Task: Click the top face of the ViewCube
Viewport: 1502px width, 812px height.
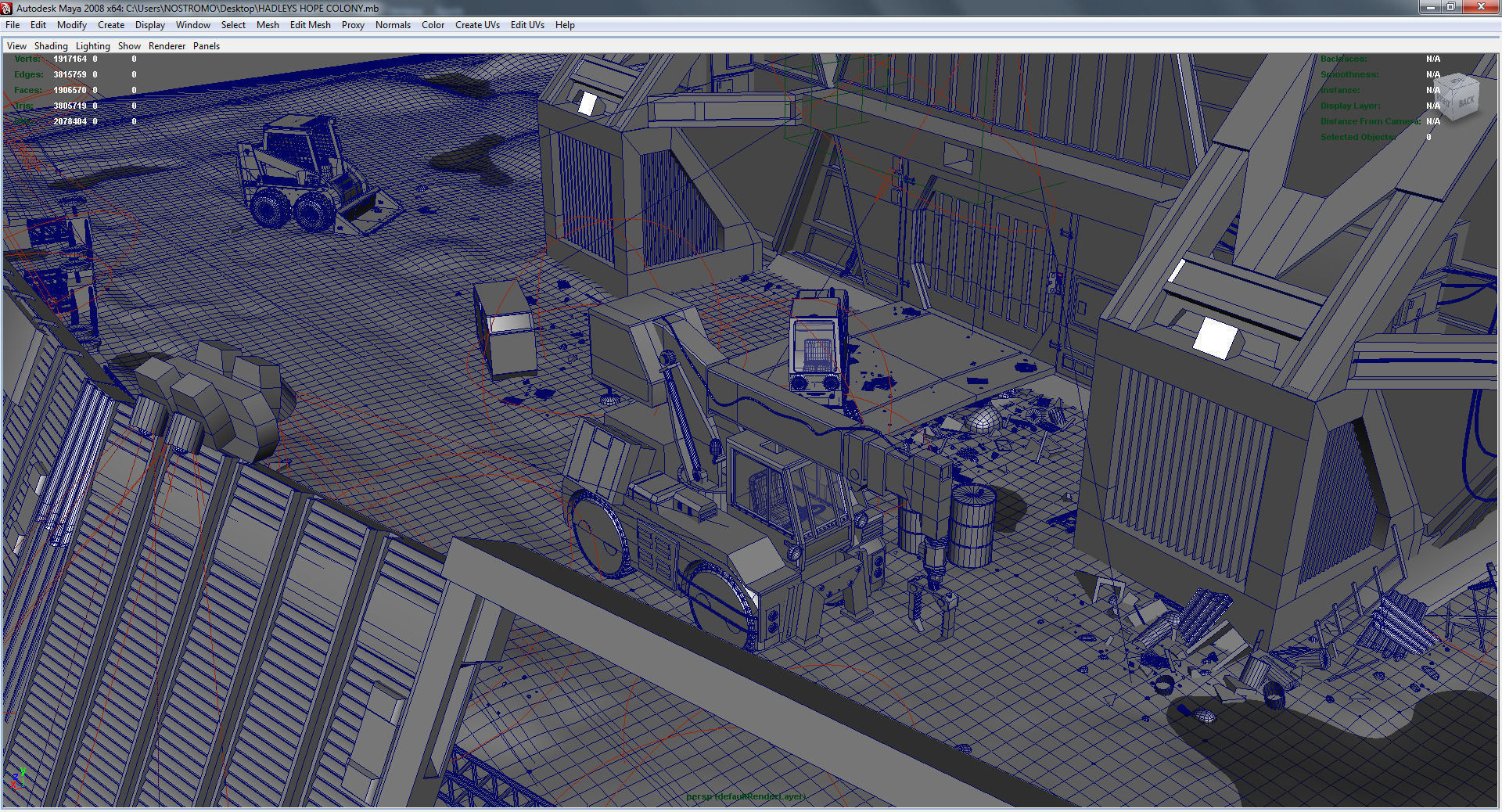Action: tap(1457, 82)
